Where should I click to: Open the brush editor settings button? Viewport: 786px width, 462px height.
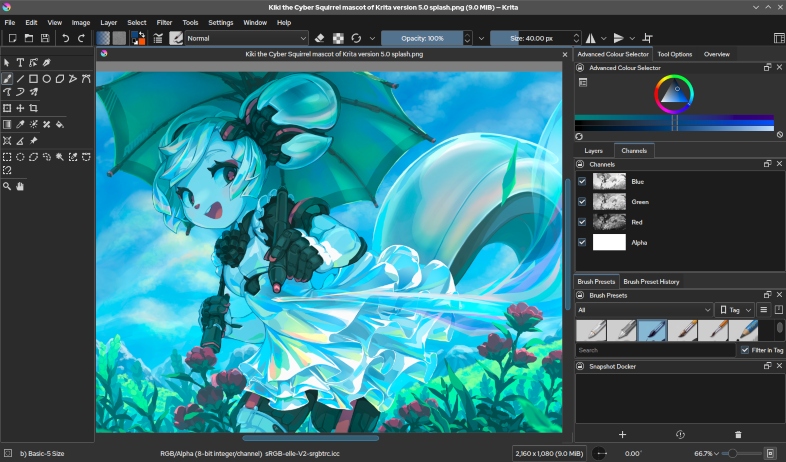pyautogui.click(x=158, y=38)
